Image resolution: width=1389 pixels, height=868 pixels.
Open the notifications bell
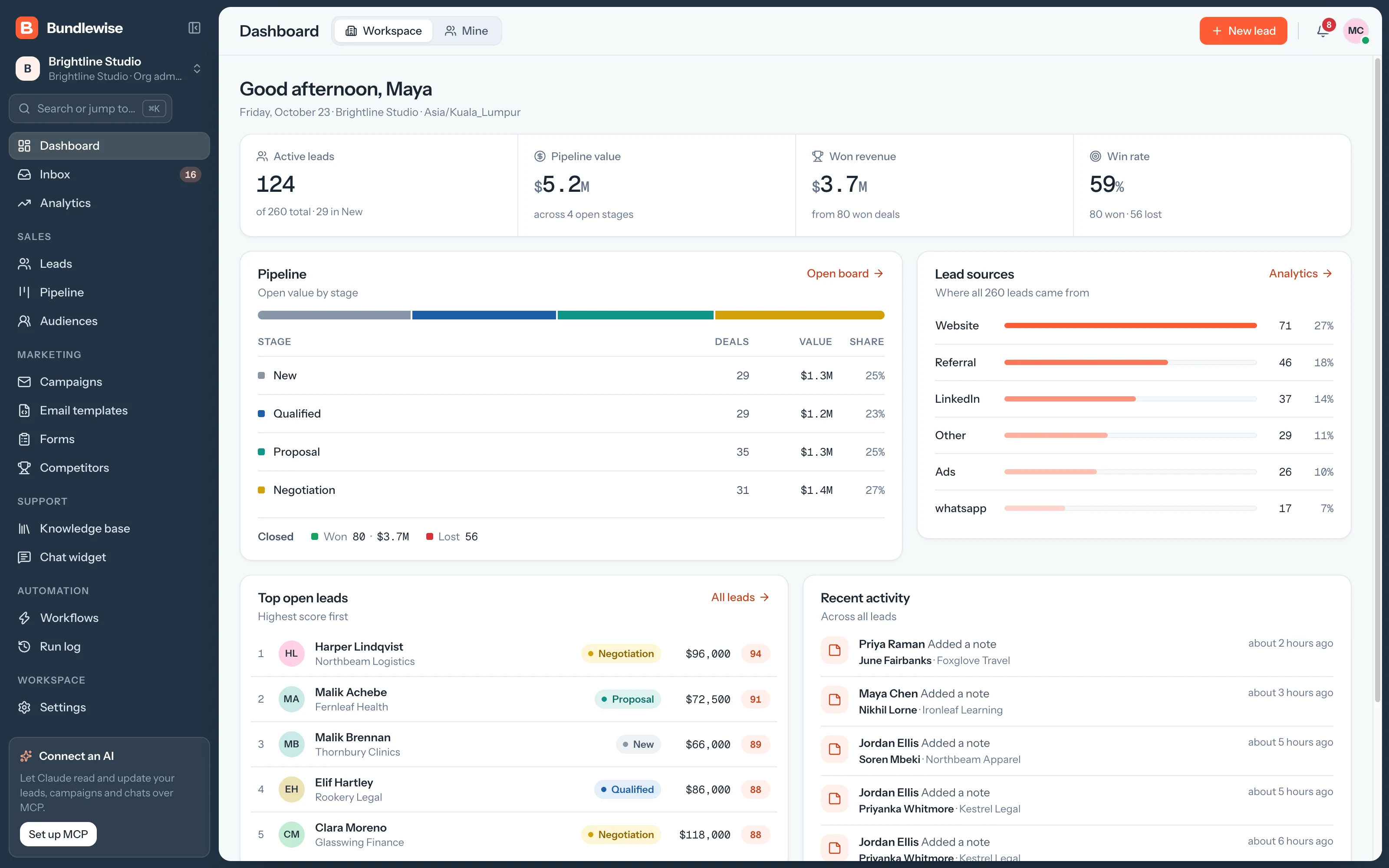click(x=1323, y=31)
